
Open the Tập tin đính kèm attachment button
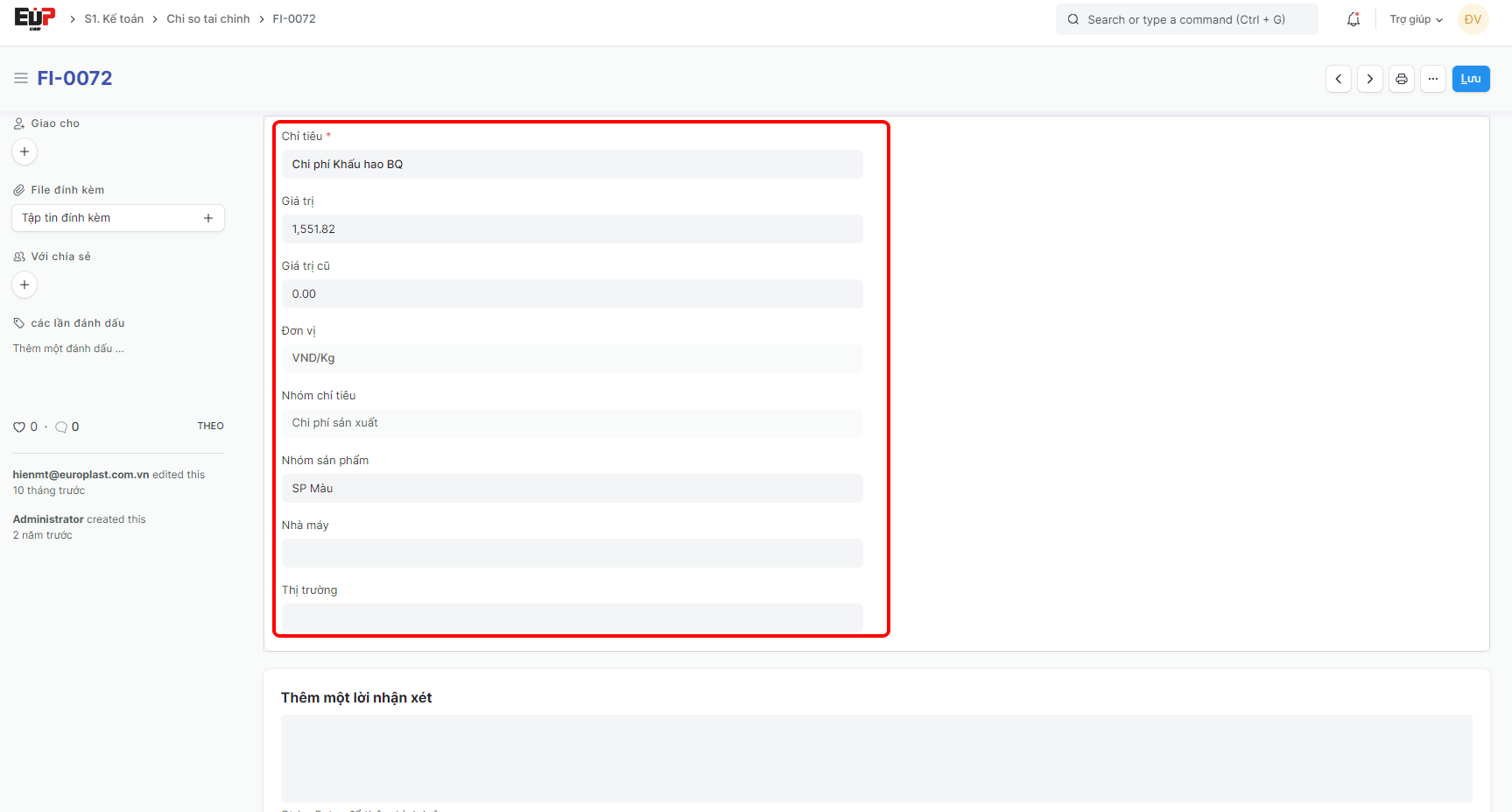point(118,218)
